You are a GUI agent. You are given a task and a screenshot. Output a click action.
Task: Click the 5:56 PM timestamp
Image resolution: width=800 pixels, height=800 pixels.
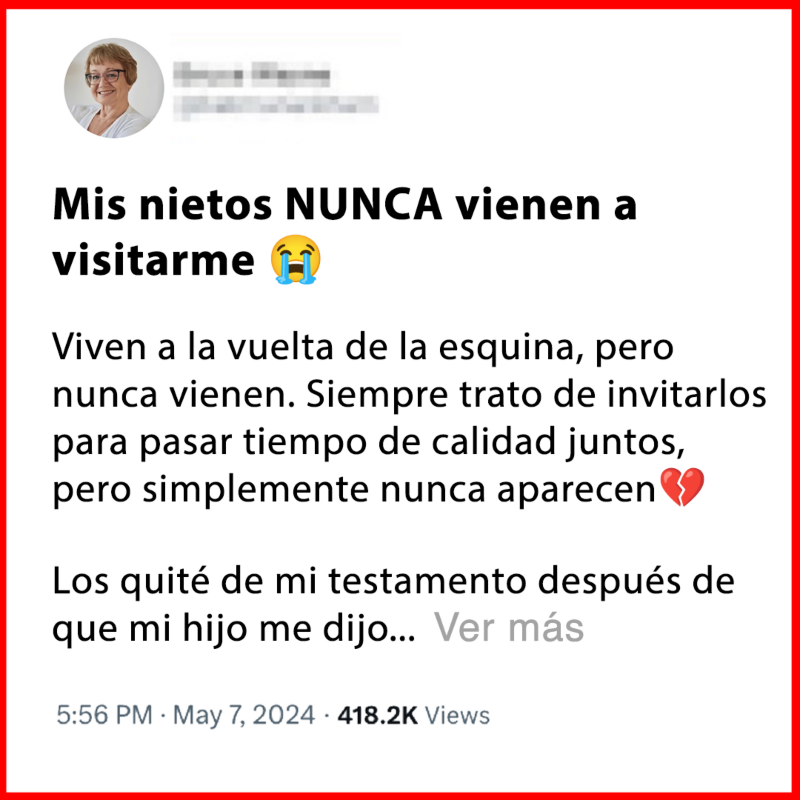pos(104,714)
